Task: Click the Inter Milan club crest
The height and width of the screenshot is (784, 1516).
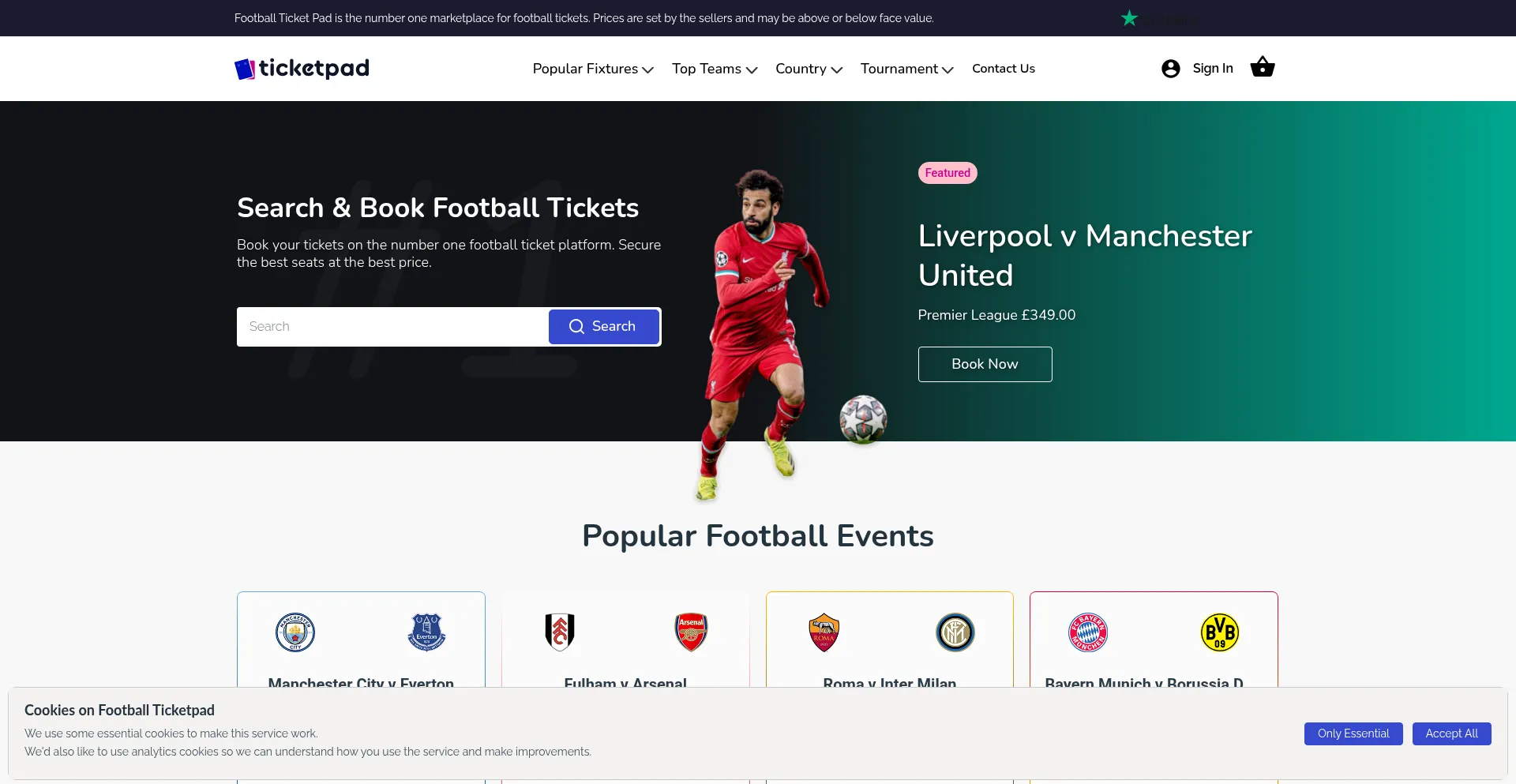Action: tap(955, 632)
